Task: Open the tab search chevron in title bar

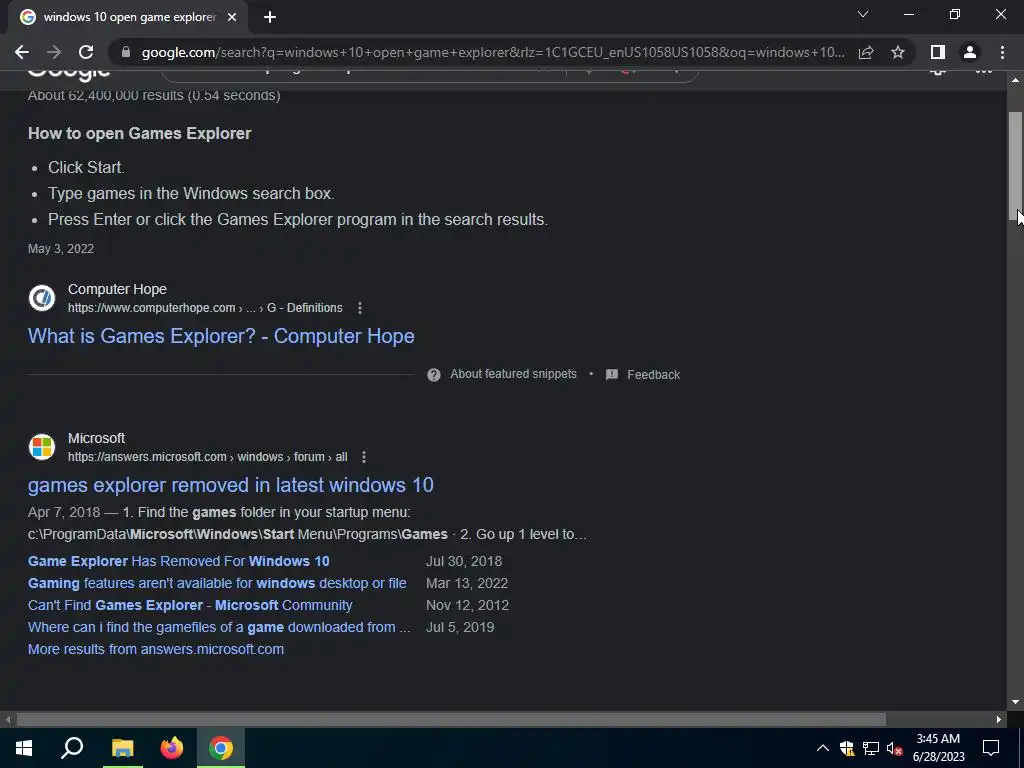Action: point(863,14)
